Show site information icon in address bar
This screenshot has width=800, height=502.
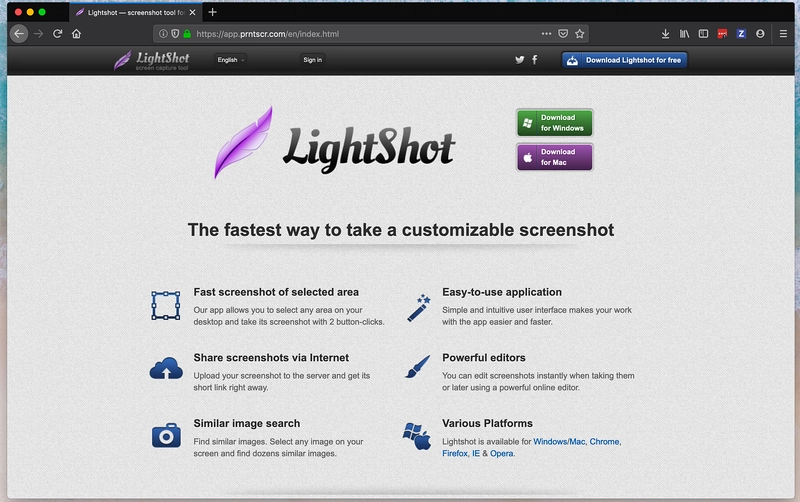[x=163, y=34]
